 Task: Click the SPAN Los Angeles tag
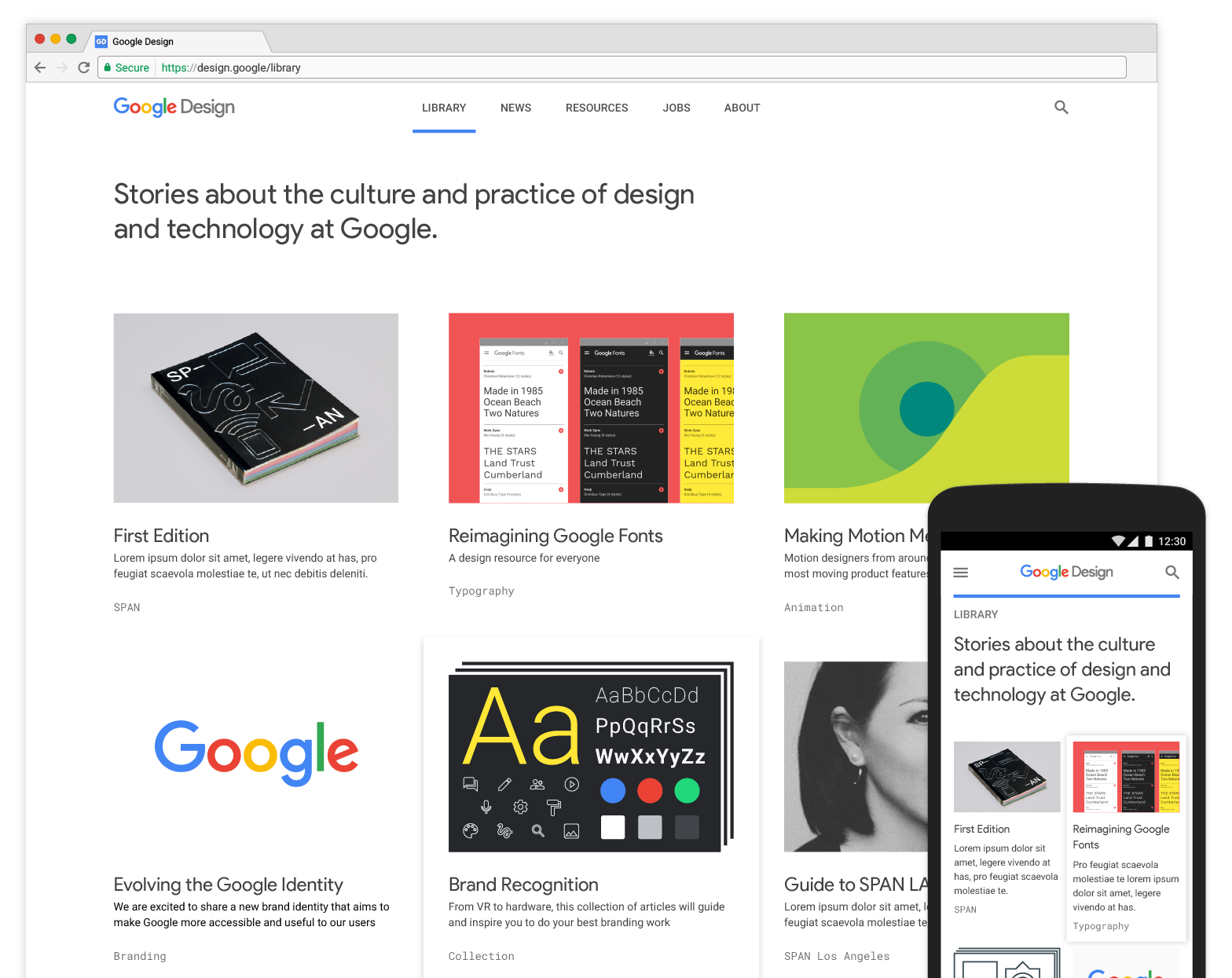[x=837, y=956]
